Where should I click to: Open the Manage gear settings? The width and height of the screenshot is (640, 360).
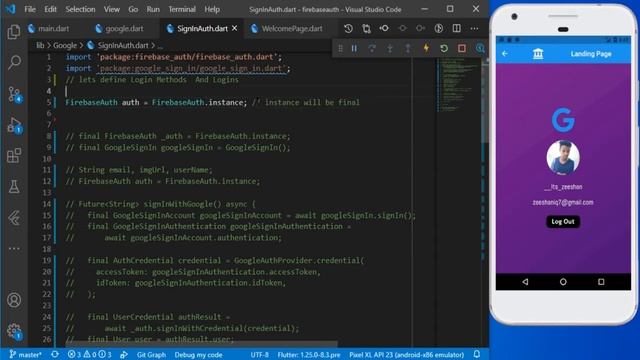(x=15, y=331)
